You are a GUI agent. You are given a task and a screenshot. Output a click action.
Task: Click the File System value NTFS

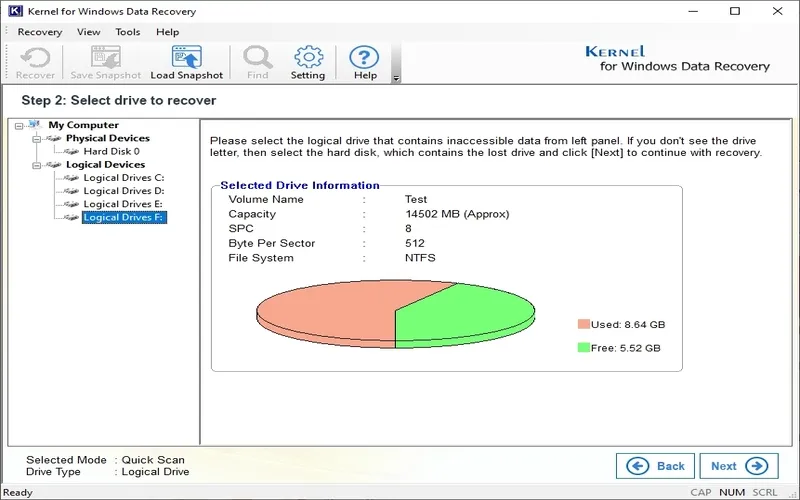click(420, 258)
